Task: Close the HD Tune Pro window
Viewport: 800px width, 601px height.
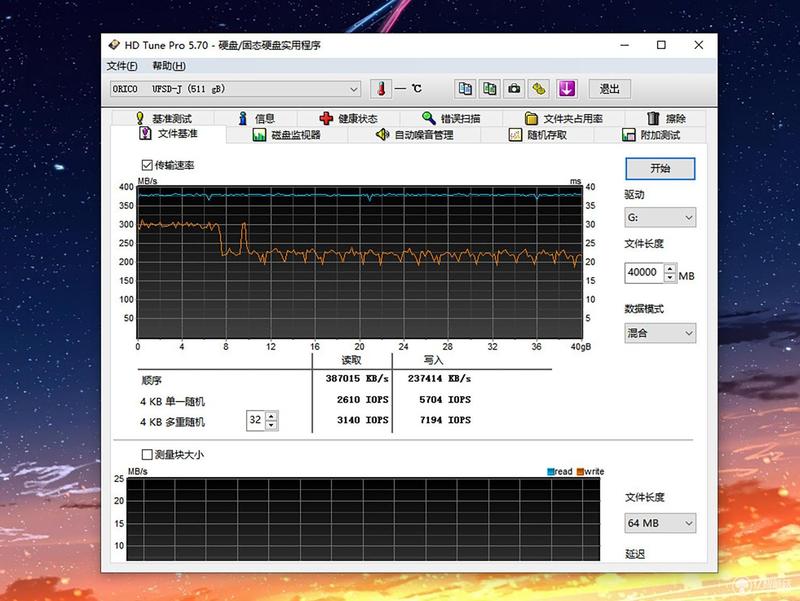Action: (x=698, y=45)
